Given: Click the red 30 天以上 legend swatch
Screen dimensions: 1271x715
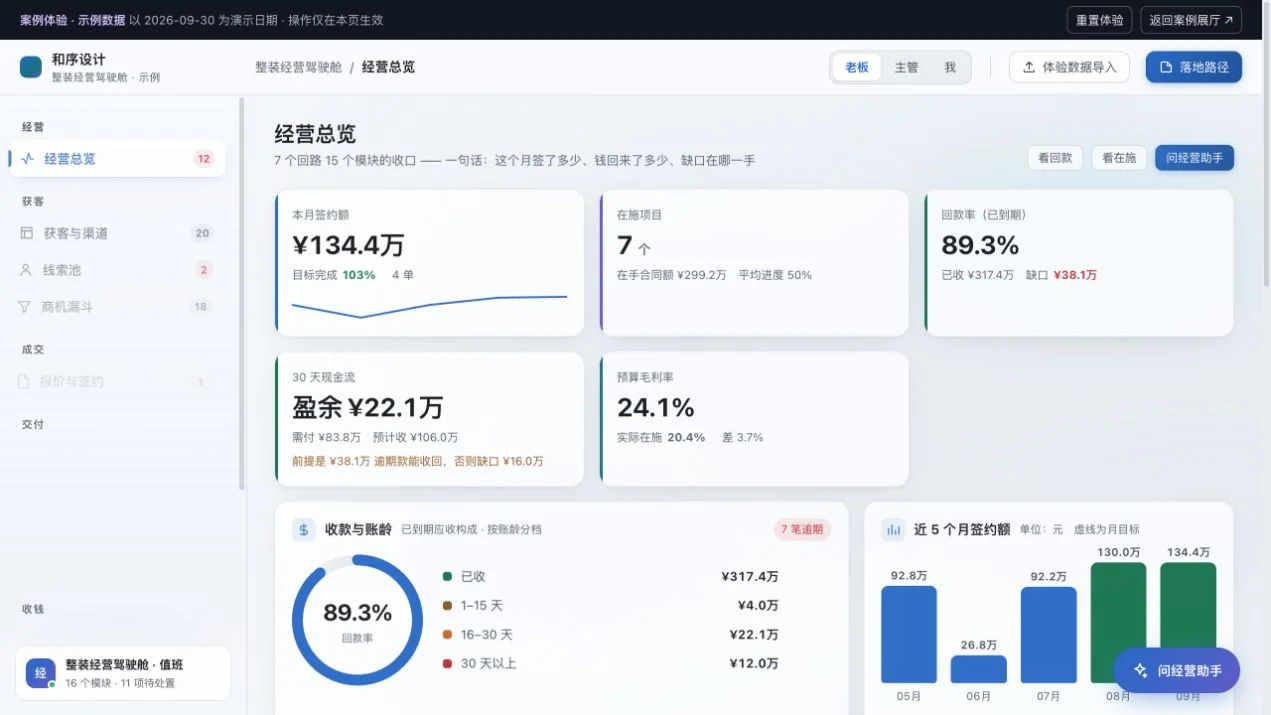Looking at the screenshot, I should (447, 663).
